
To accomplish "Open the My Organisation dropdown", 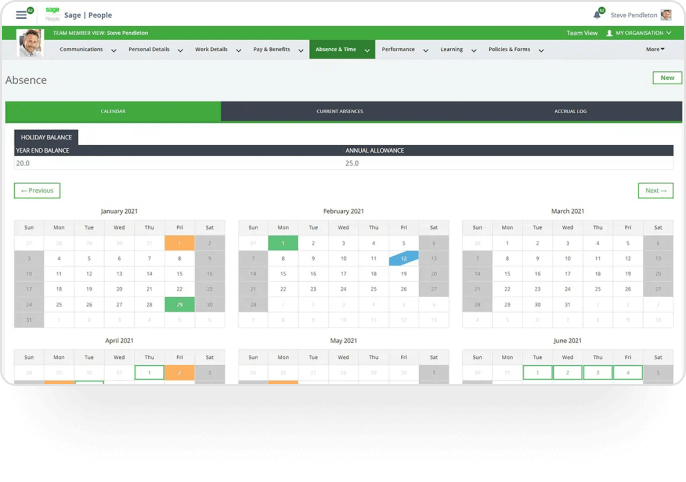I will click(639, 33).
